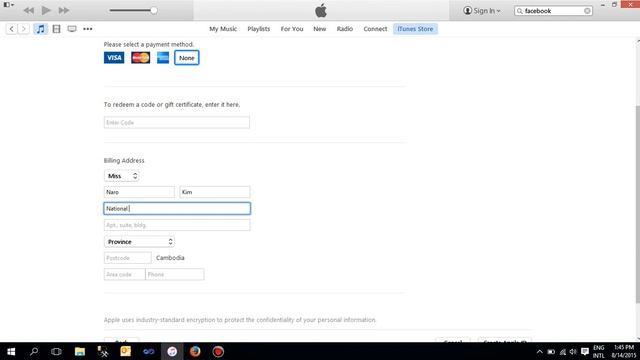Viewport: 640px width, 360px height.
Task: Switch to My Music tab
Action: point(223,29)
